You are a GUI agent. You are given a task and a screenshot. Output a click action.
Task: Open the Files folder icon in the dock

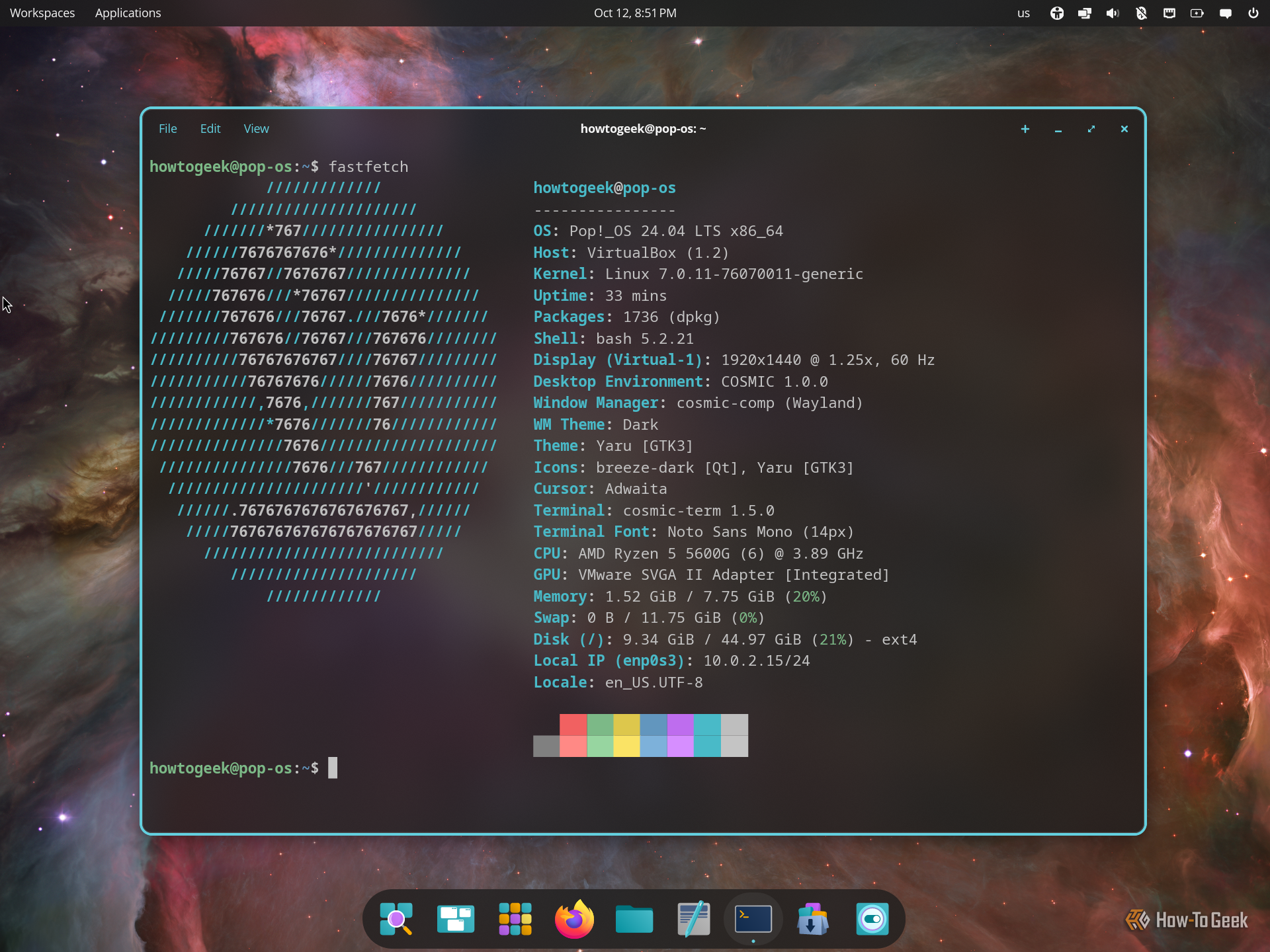point(634,919)
